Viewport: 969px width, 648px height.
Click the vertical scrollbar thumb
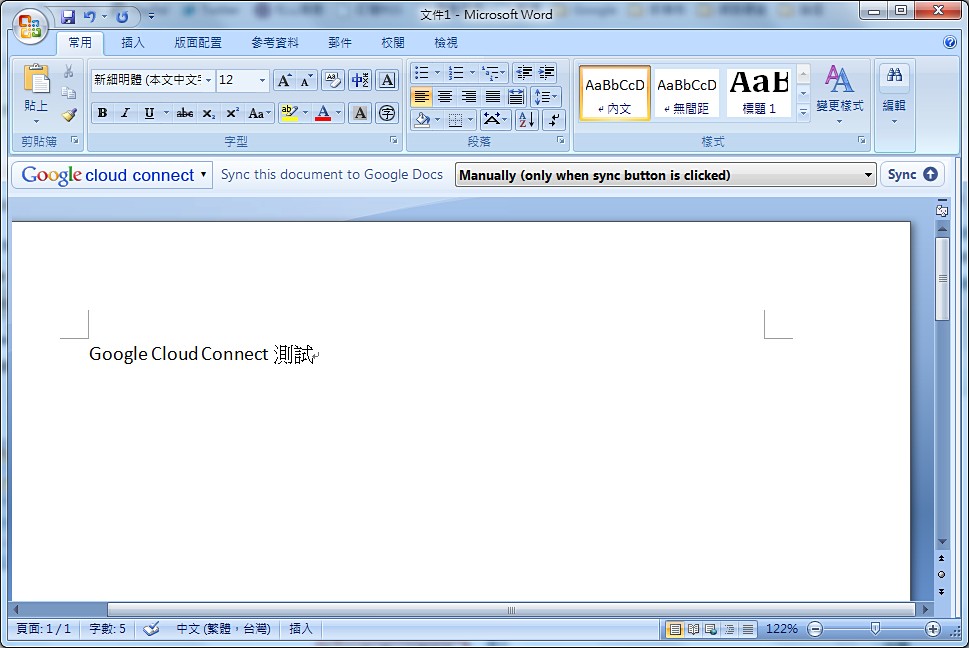[942, 279]
